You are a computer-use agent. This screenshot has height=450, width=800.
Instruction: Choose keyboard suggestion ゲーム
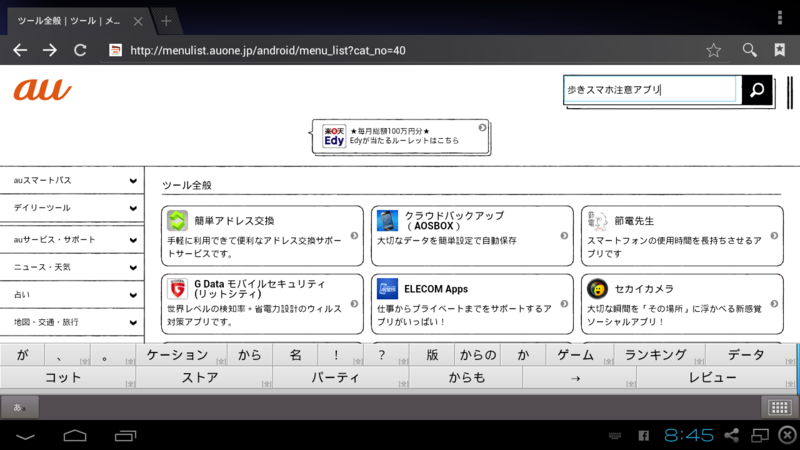[579, 355]
